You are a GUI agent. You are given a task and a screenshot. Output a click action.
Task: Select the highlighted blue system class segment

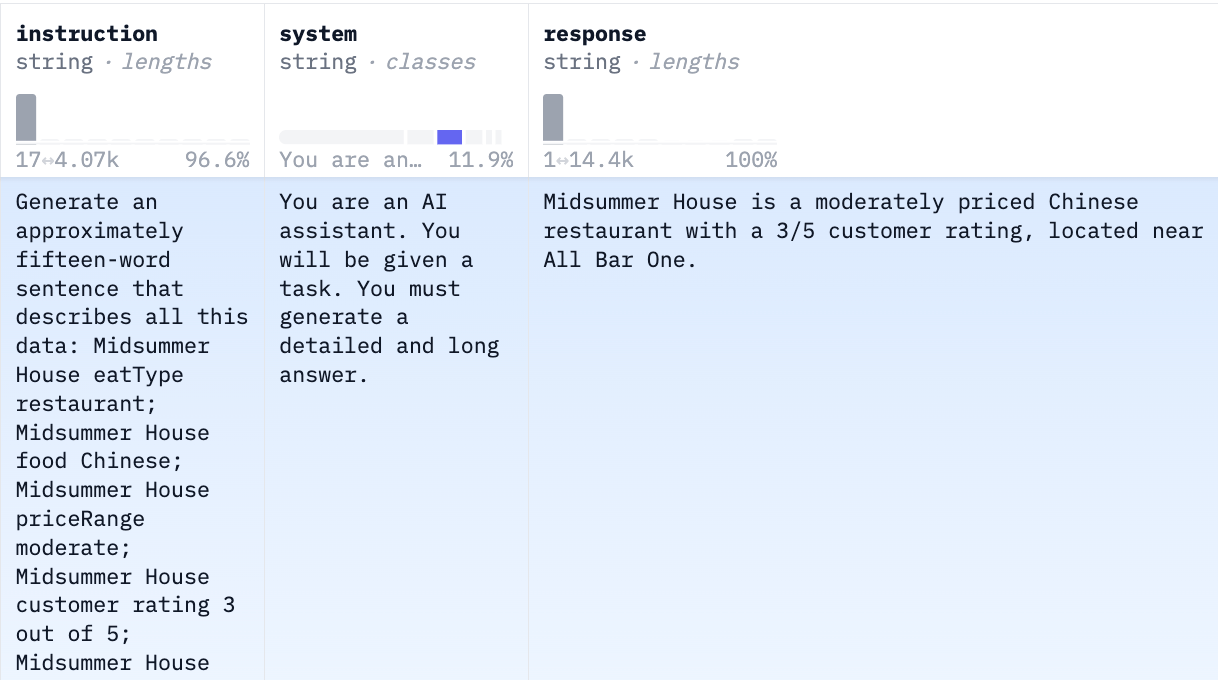[449, 137]
